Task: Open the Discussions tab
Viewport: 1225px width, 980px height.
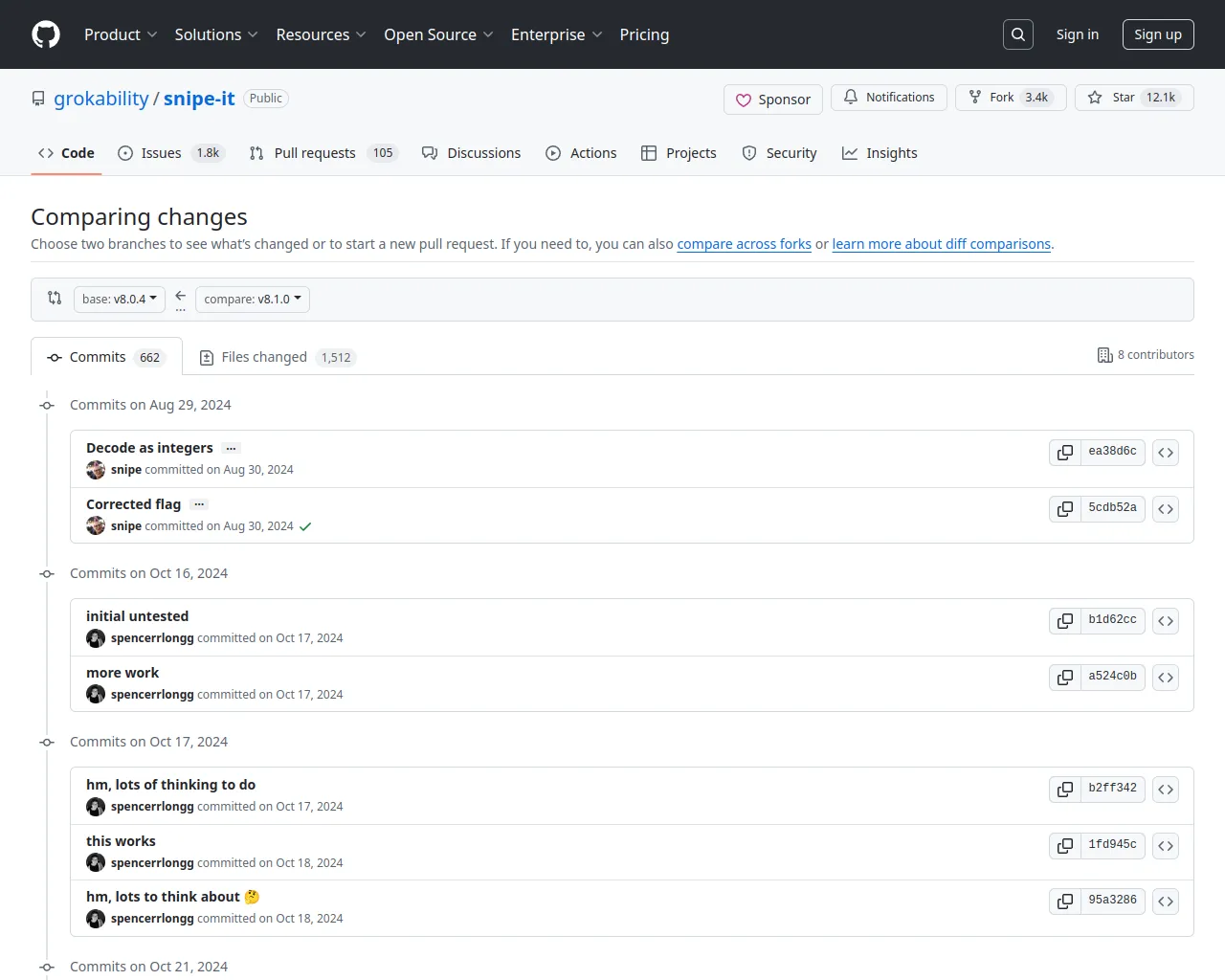Action: click(472, 153)
